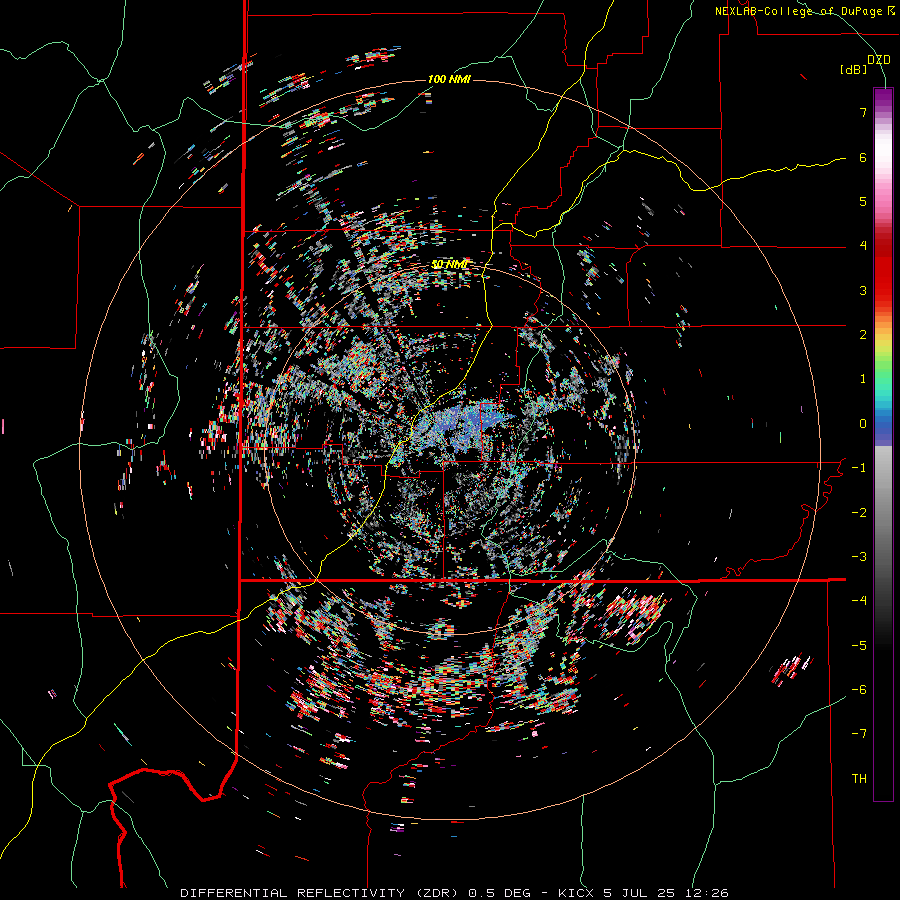The height and width of the screenshot is (900, 900).
Task: Click the [dB] unit label
Action: coord(854,70)
